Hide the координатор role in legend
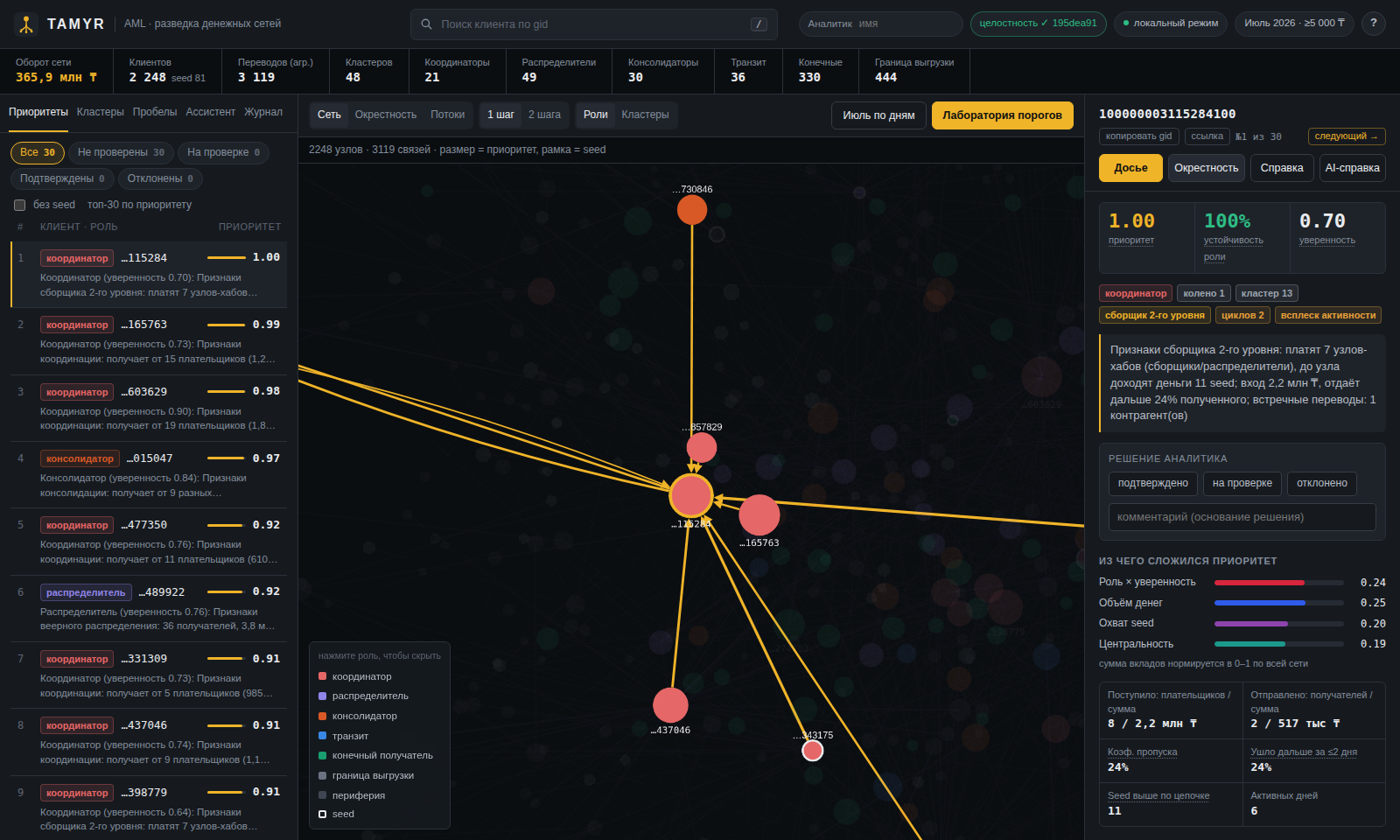 355,676
